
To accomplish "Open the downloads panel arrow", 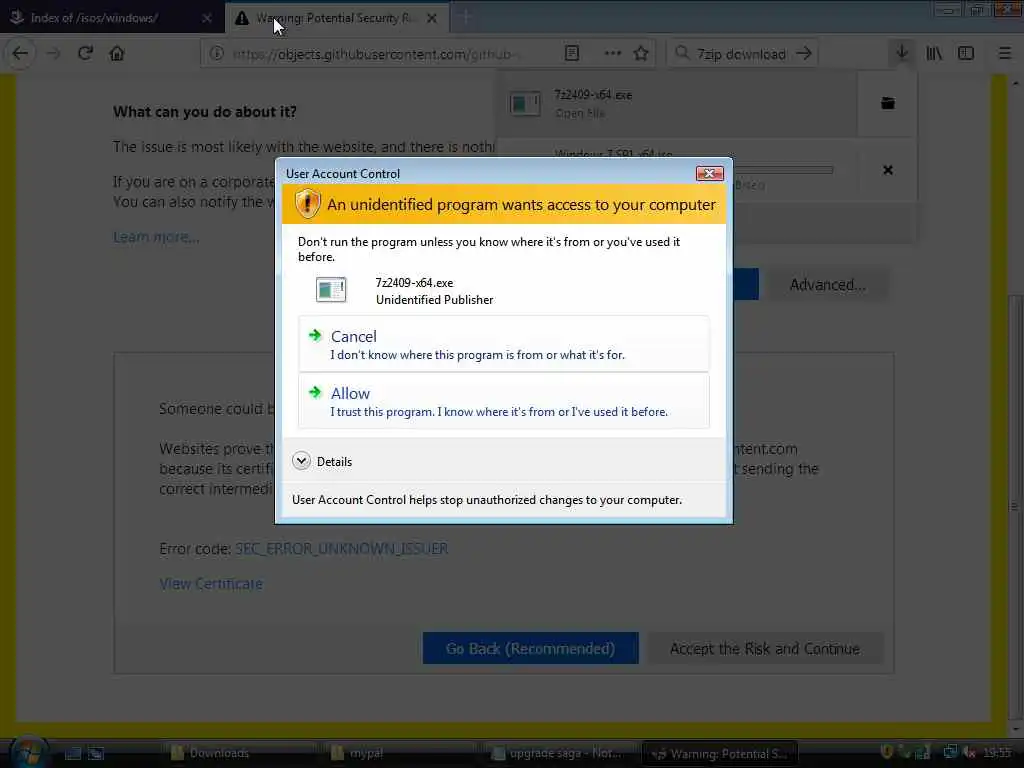I will point(902,54).
